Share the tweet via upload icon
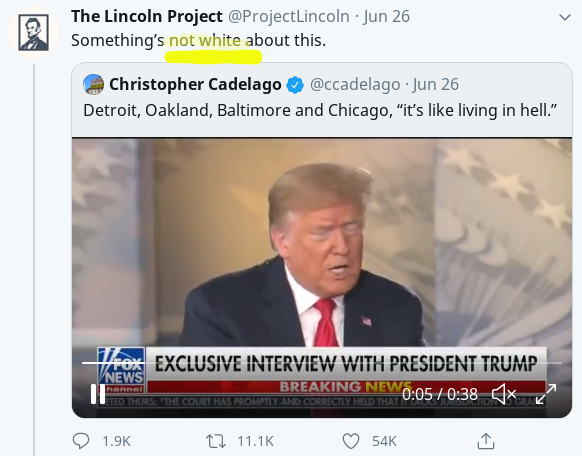The width and height of the screenshot is (582, 456). (x=486, y=441)
